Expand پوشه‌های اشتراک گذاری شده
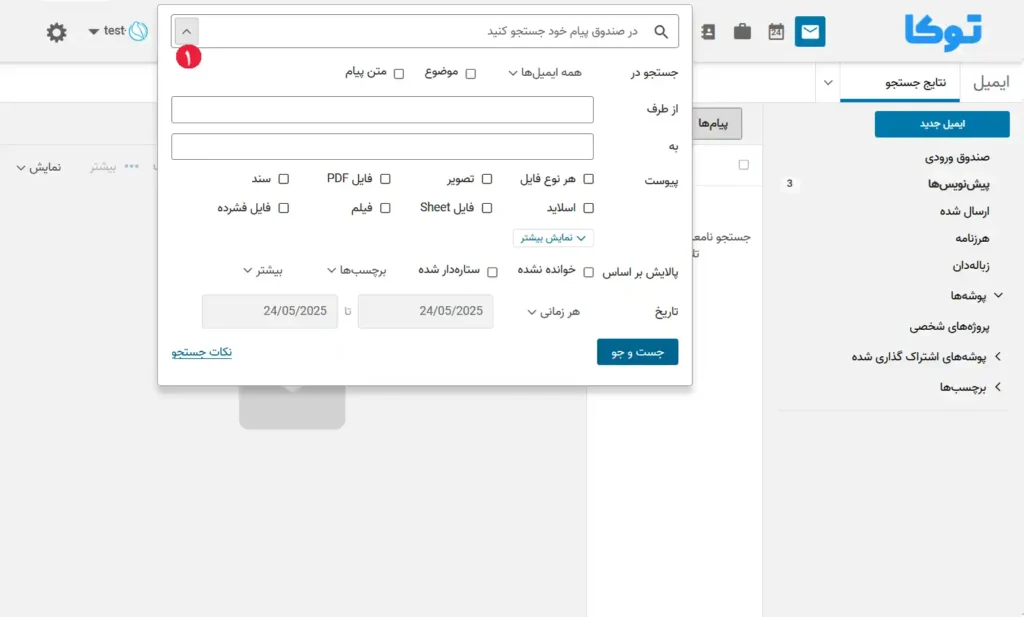The image size is (1024, 617). (x=998, y=357)
